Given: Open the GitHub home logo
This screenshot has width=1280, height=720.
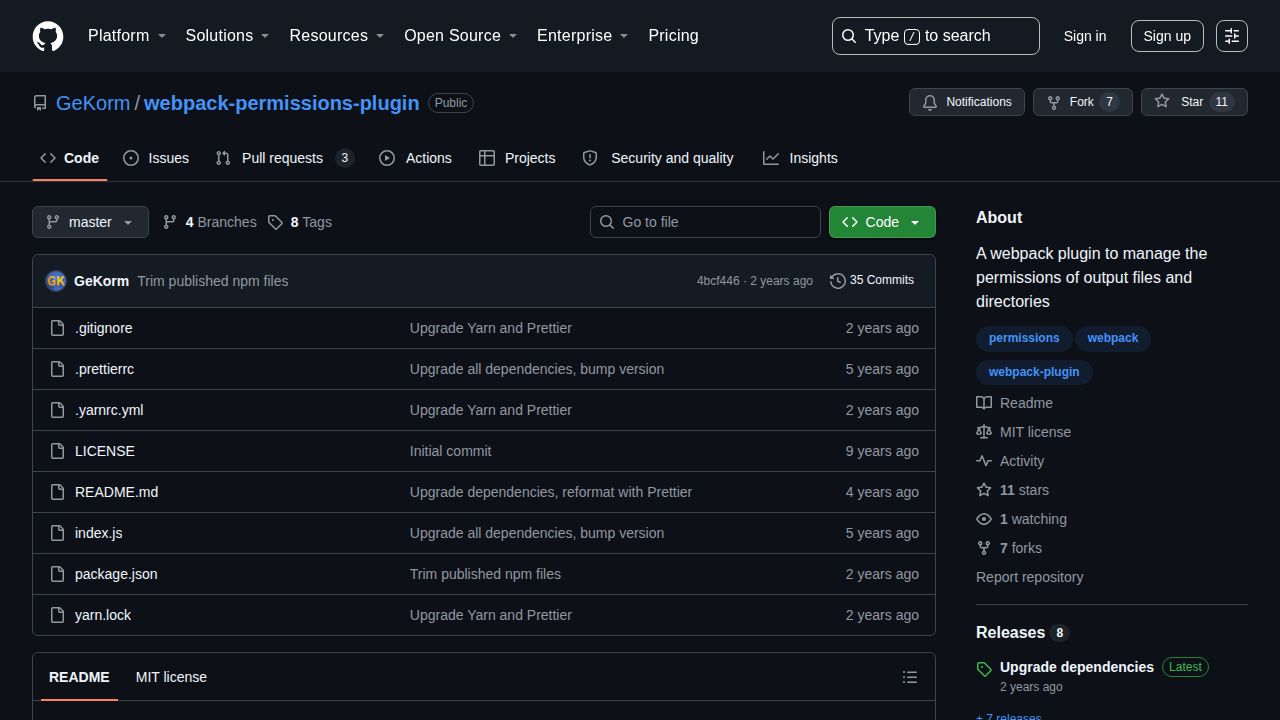Looking at the screenshot, I should pyautogui.click(x=48, y=36).
